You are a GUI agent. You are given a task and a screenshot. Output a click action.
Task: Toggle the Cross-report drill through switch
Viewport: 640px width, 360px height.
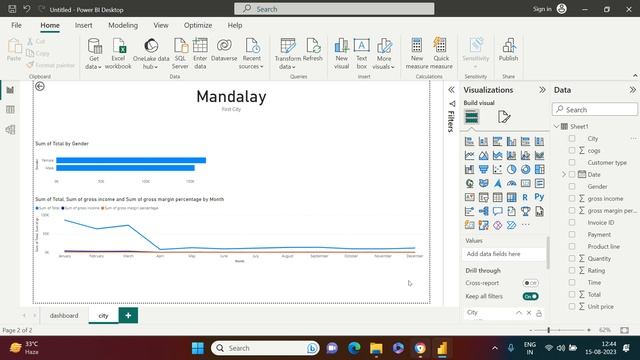point(530,283)
